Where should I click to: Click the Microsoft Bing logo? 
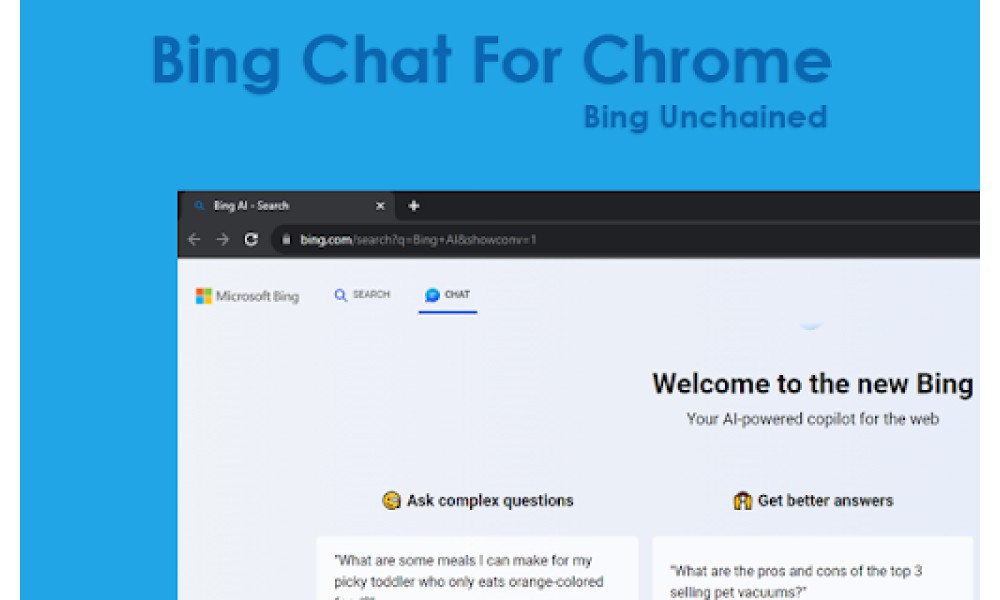click(247, 296)
